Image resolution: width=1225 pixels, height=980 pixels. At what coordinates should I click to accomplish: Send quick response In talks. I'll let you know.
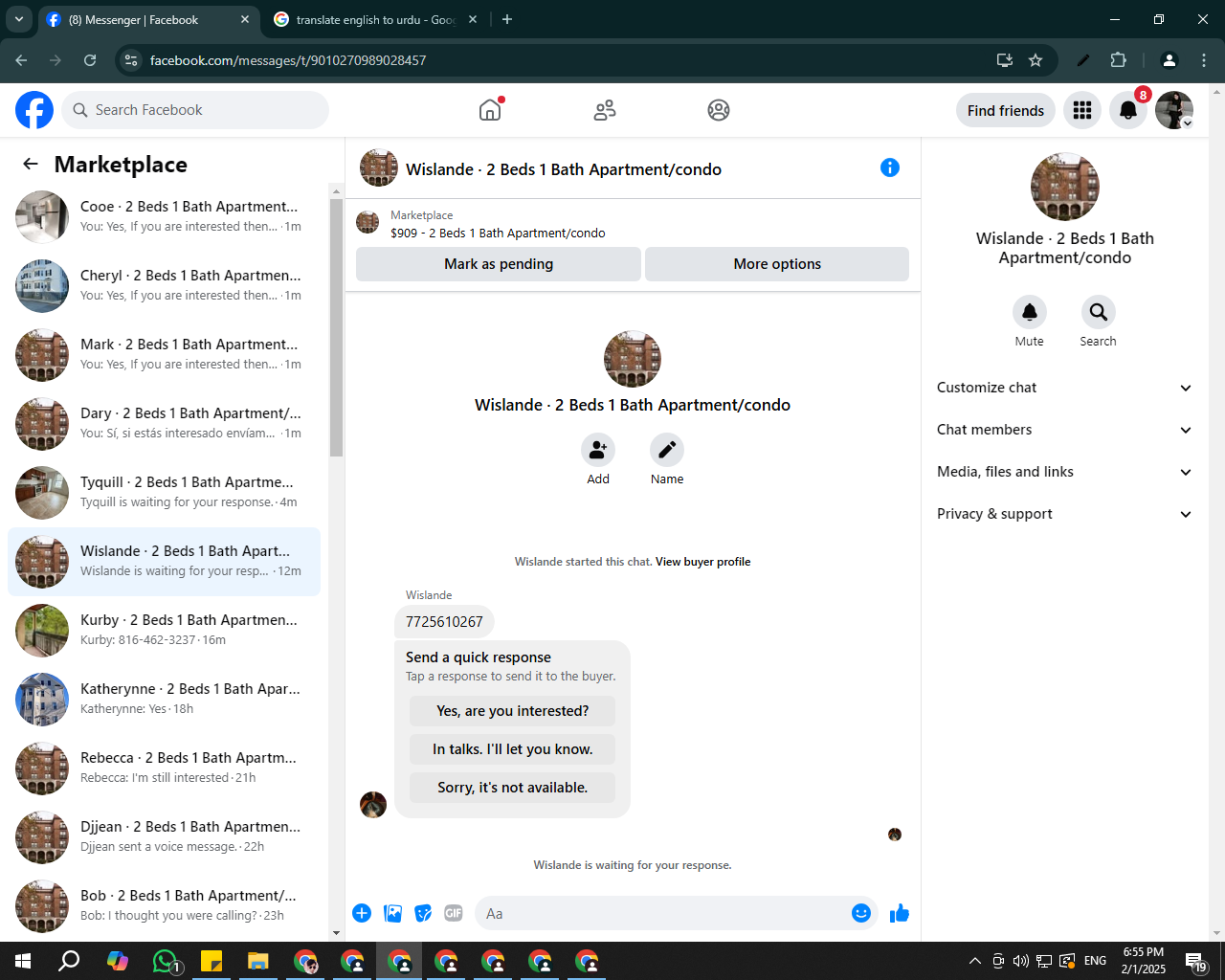pyautogui.click(x=513, y=749)
